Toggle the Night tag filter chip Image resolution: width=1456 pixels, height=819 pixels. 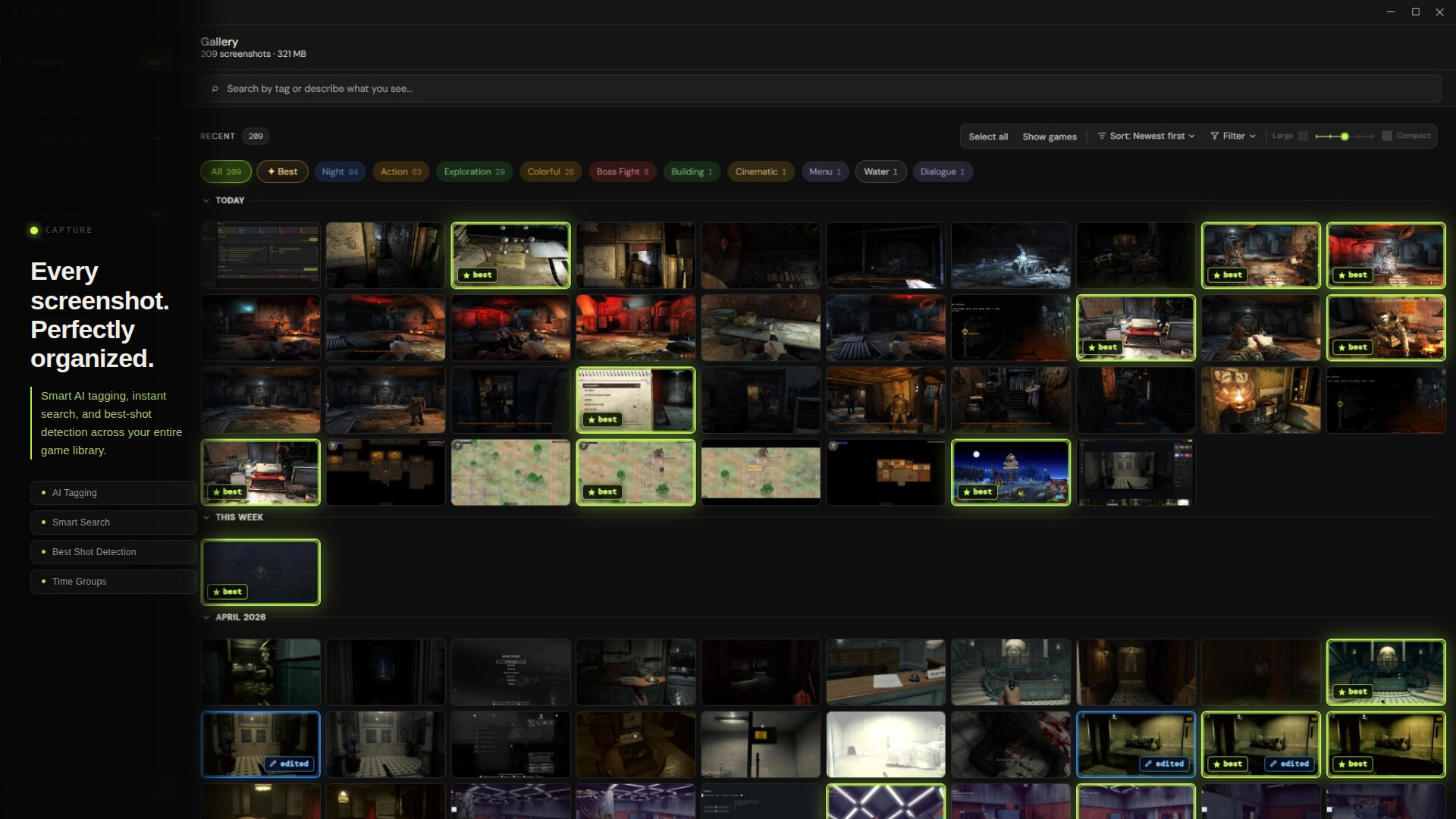tap(339, 171)
